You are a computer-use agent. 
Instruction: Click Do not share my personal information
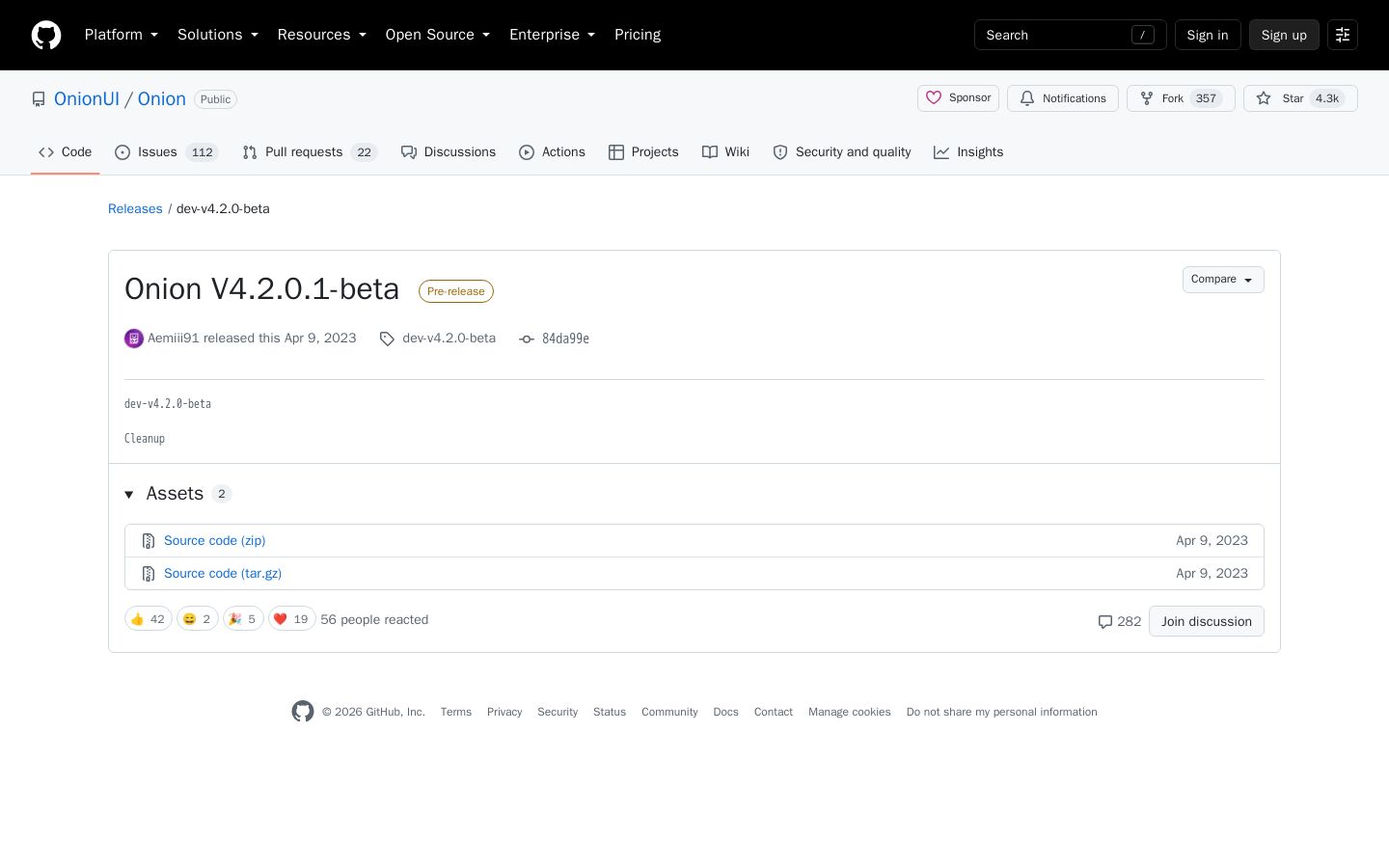coord(1002,713)
